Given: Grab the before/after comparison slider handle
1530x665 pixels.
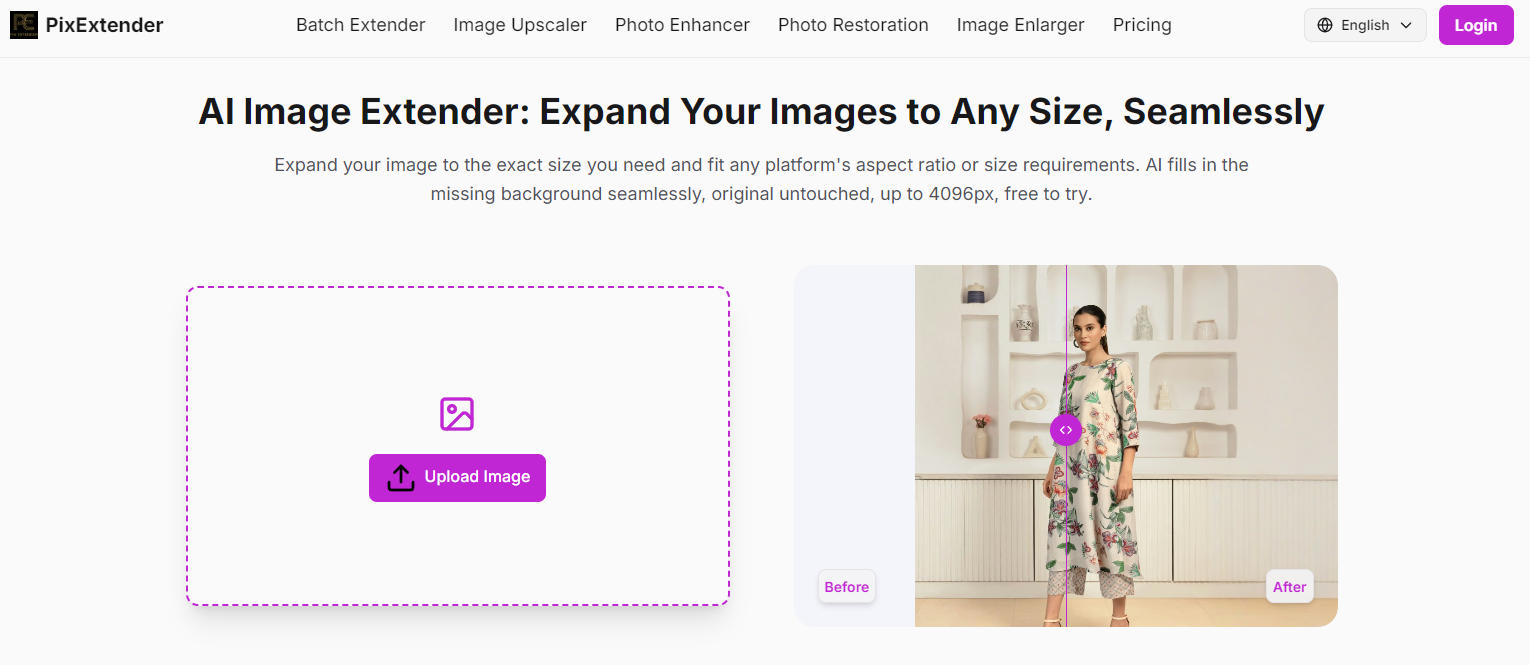Looking at the screenshot, I should pyautogui.click(x=1066, y=429).
